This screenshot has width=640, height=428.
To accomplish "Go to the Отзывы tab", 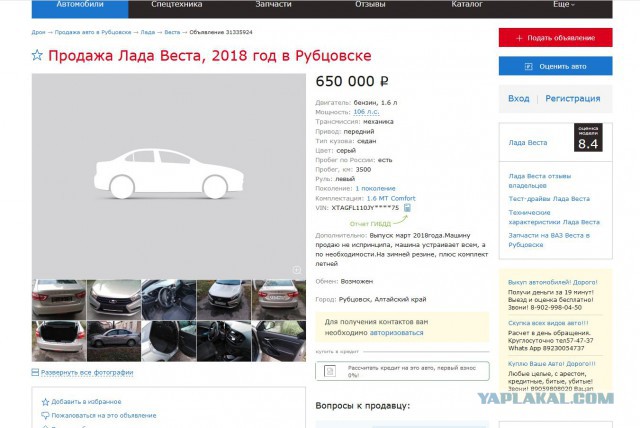I will click(370, 6).
